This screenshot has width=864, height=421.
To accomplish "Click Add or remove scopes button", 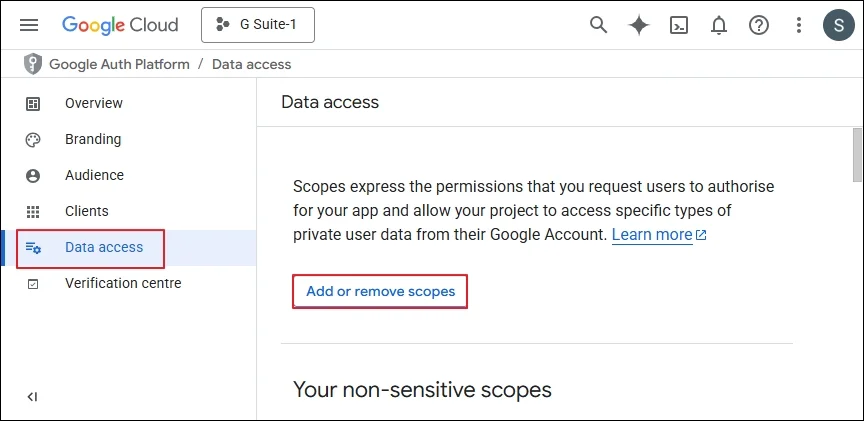I will (380, 292).
